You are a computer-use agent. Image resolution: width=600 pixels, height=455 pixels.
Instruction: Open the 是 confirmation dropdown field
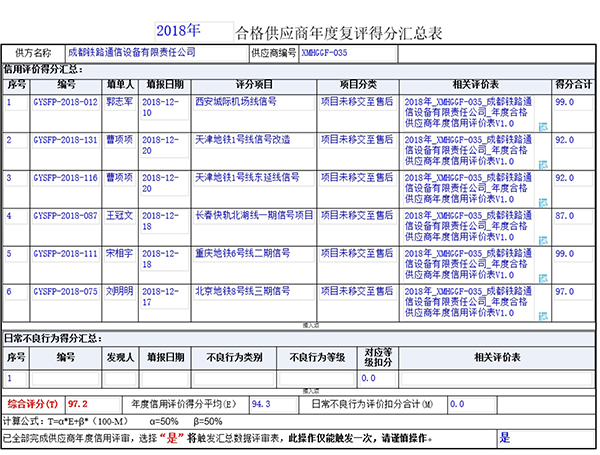[x=546, y=438]
